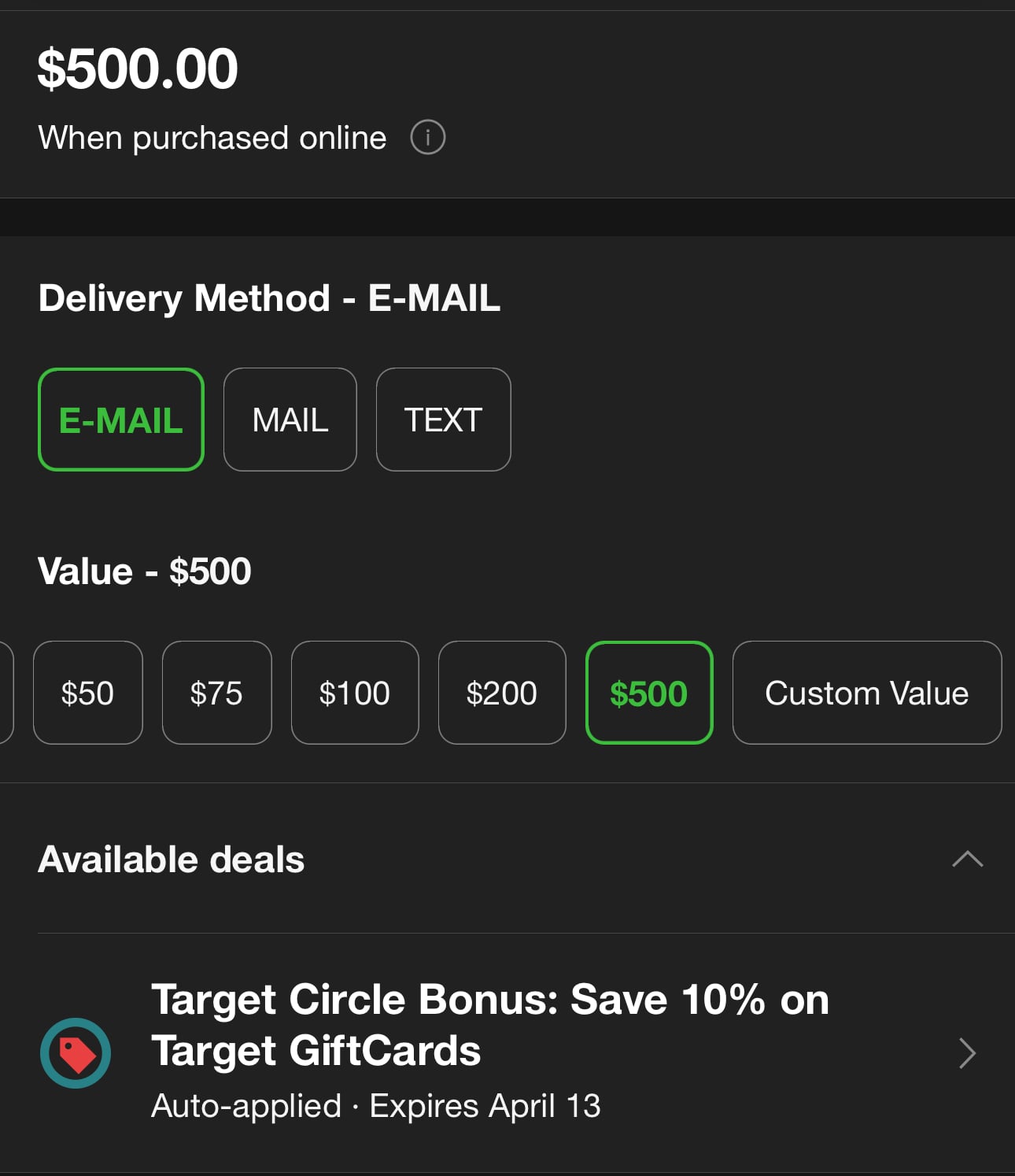Open deal details via right chevron arrow
This screenshot has width=1015, height=1176.
click(968, 1053)
